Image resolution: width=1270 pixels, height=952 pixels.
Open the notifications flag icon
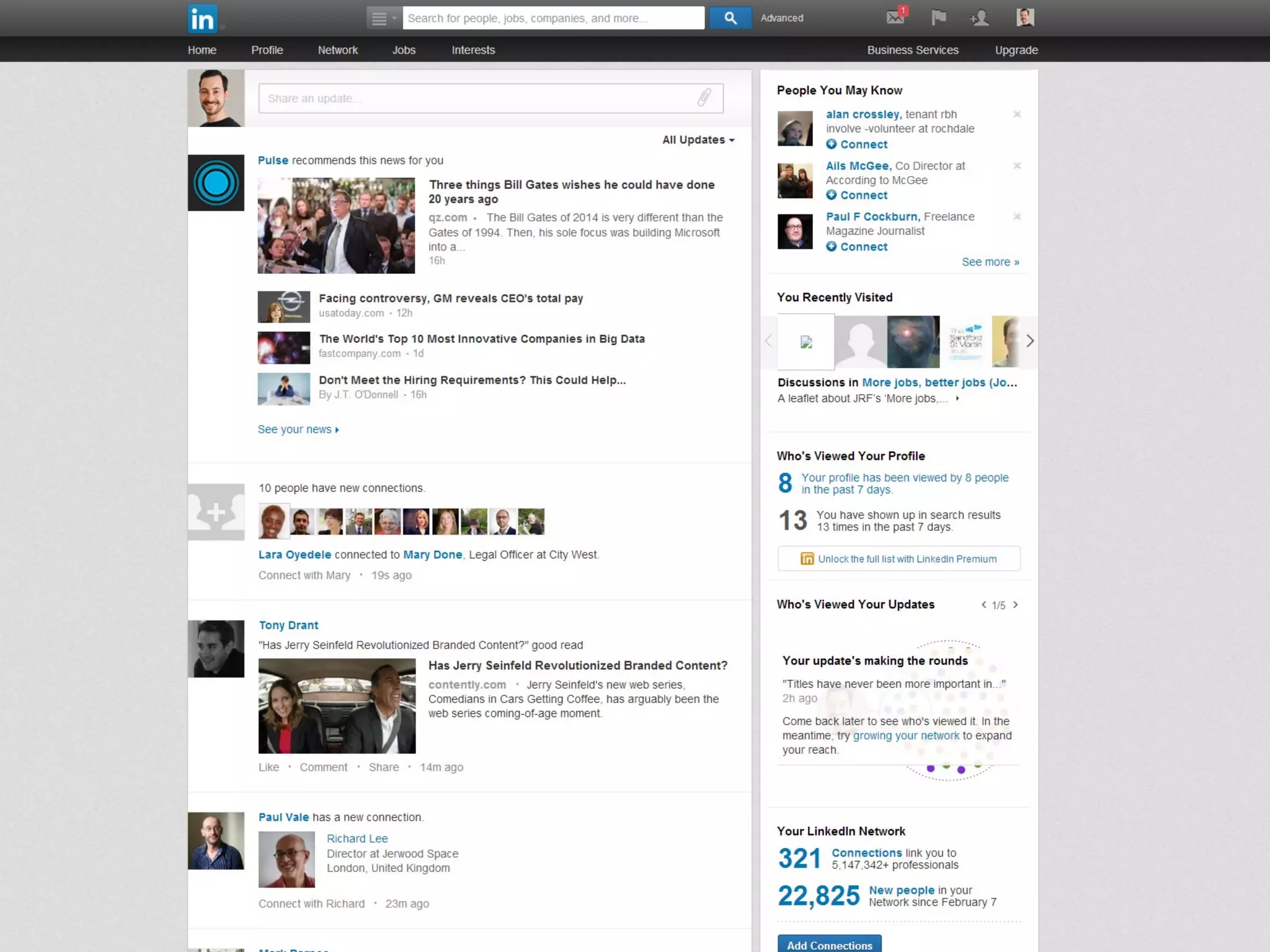click(938, 17)
